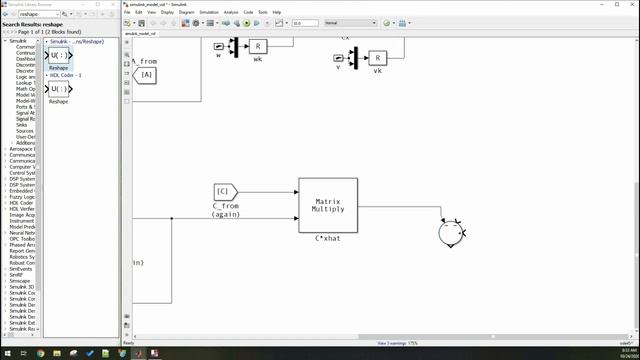Click the Stop simulation button
The width and height of the screenshot is (640, 360).
pyautogui.click(x=267, y=23)
